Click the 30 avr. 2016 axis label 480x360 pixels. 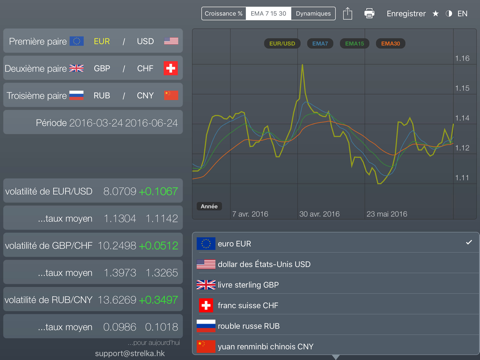[x=319, y=214]
